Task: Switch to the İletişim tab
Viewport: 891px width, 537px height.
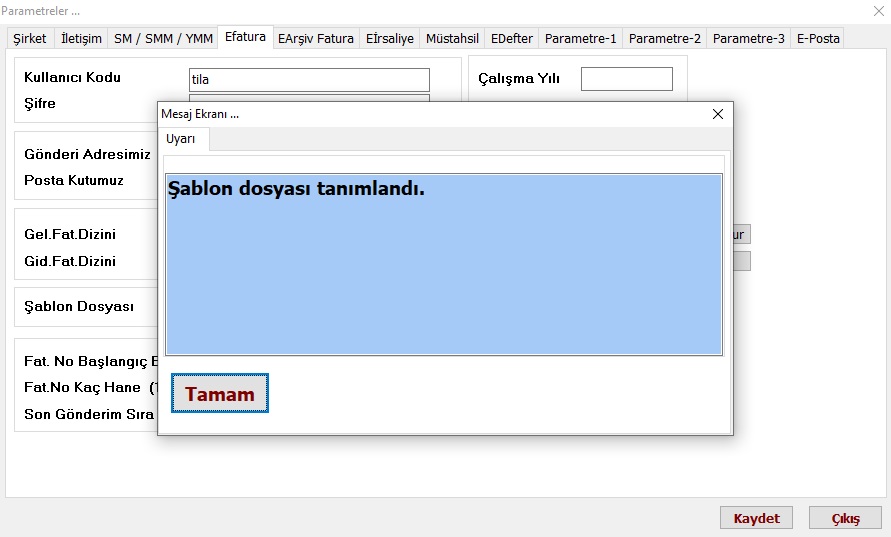Action: 81,39
